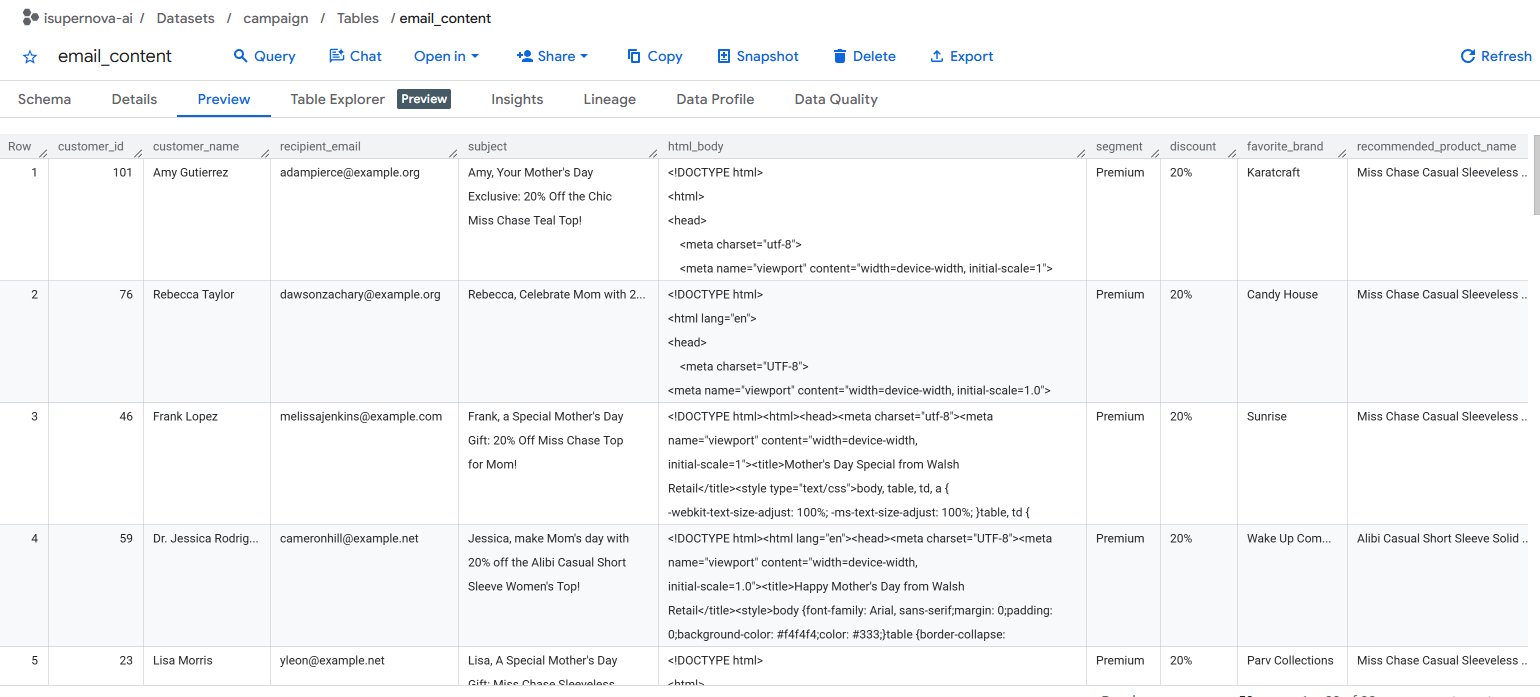
Task: Click the recipient_email column header
Action: (320, 146)
